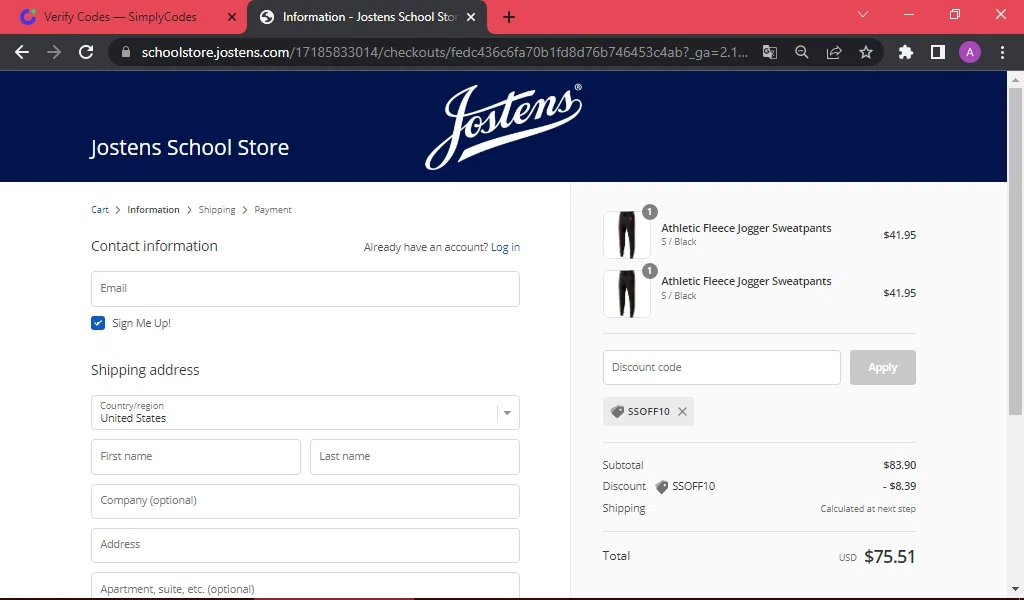Click 'Calculated at next step' text
The height and width of the screenshot is (600, 1024).
868,509
